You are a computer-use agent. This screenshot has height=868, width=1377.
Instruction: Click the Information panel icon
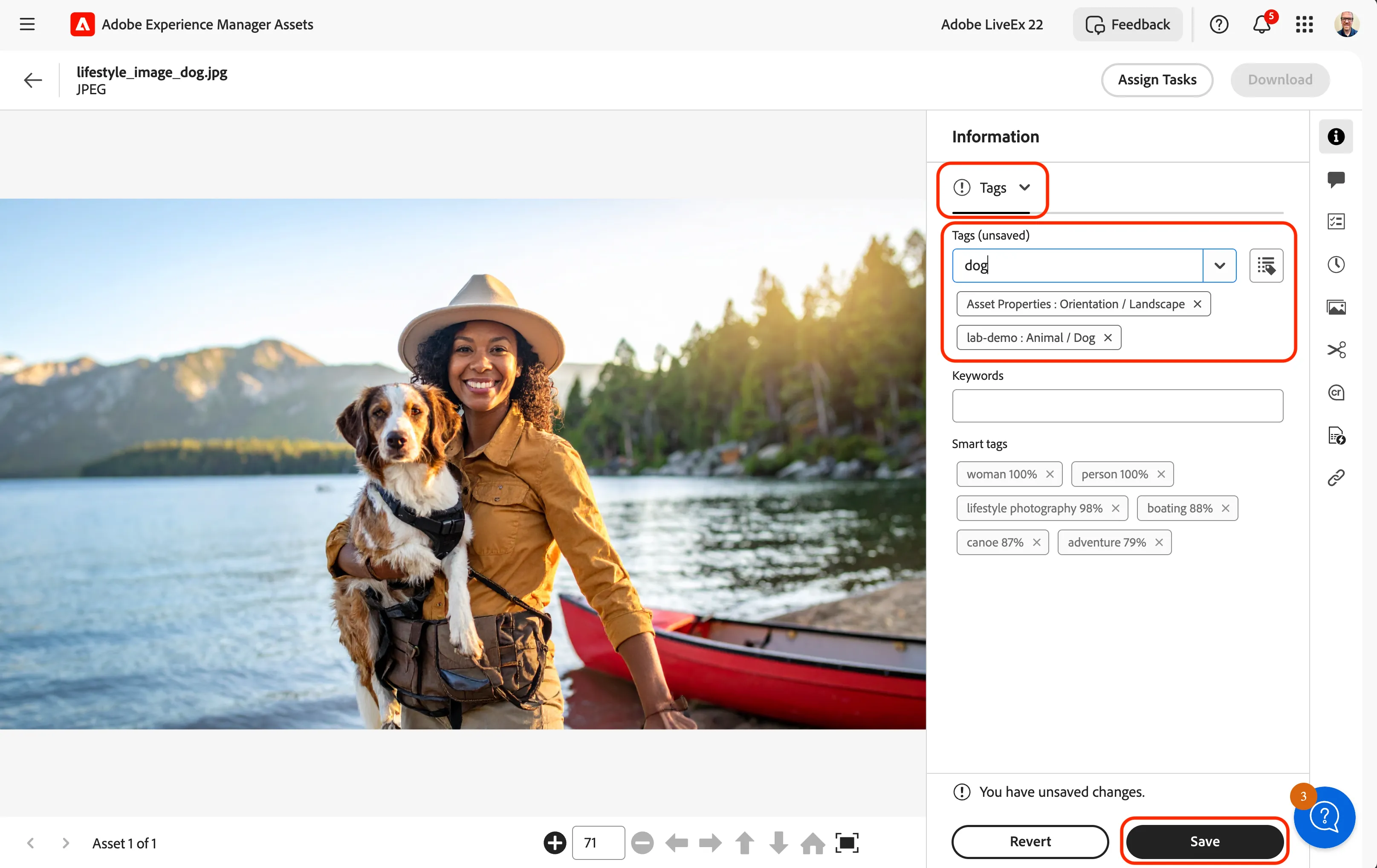click(x=1336, y=137)
